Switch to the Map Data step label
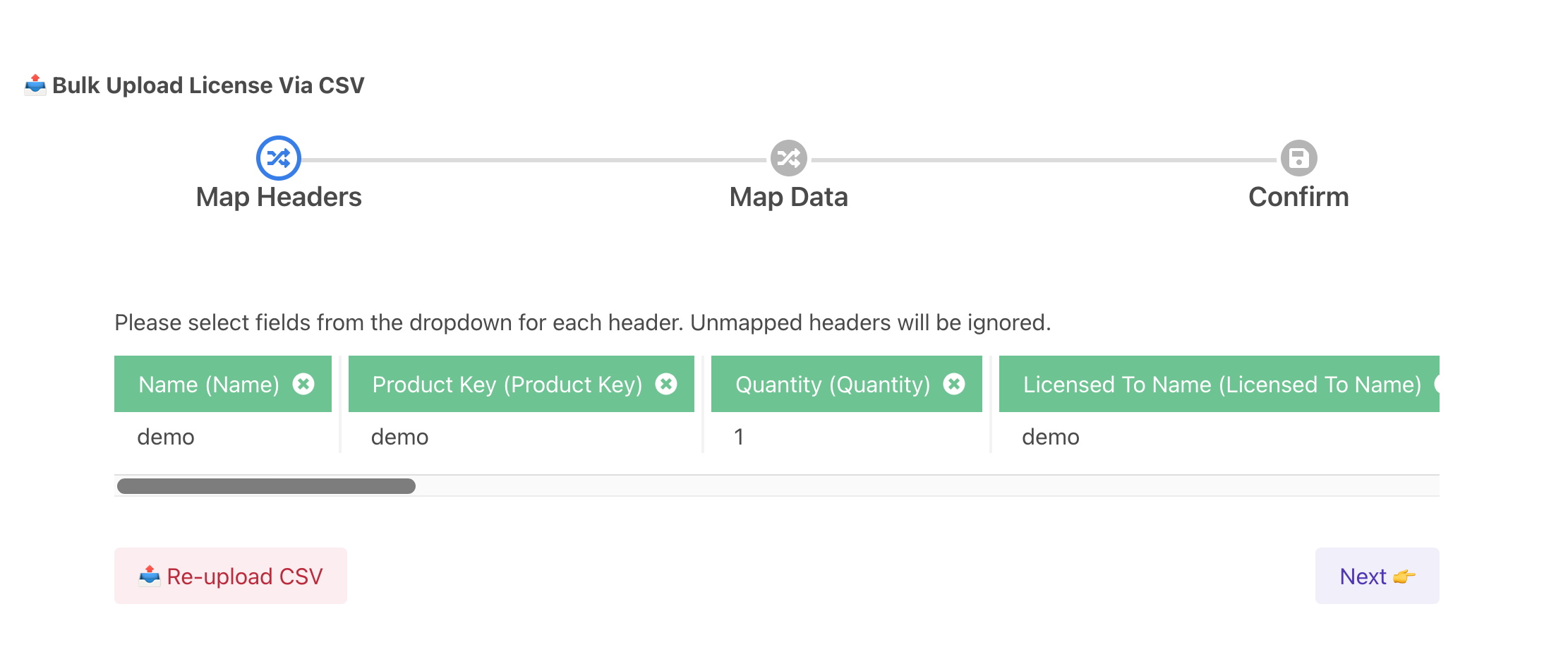The height and width of the screenshot is (652, 1568). (x=788, y=197)
